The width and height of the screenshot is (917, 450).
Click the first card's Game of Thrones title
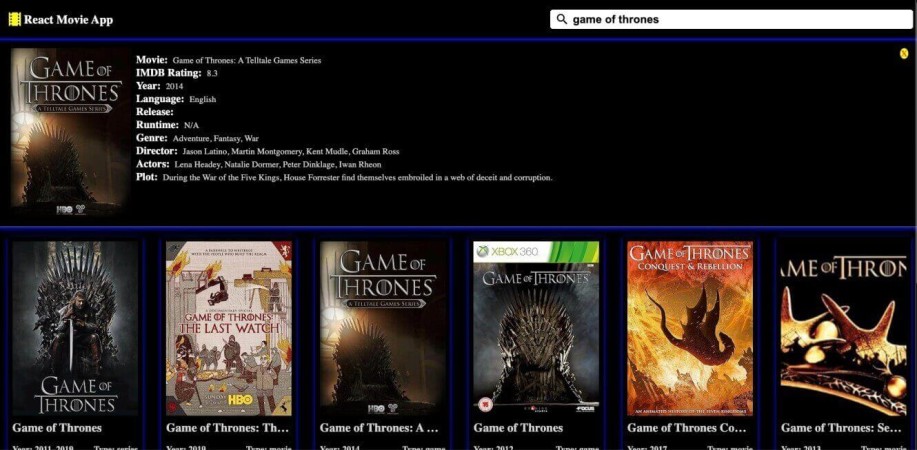point(57,428)
